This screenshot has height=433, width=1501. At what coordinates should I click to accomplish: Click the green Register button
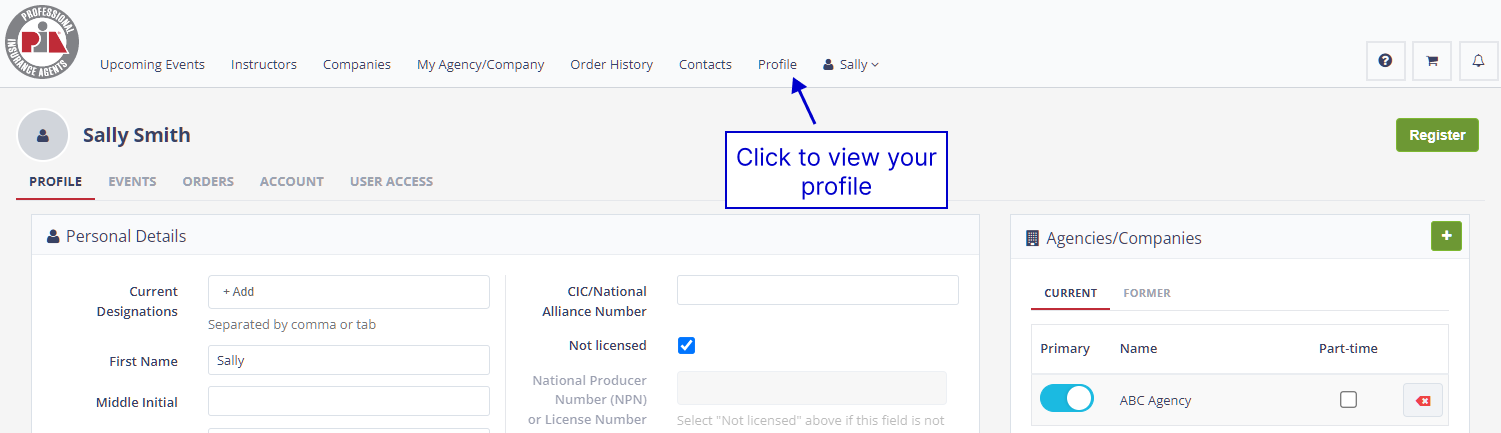1436,135
